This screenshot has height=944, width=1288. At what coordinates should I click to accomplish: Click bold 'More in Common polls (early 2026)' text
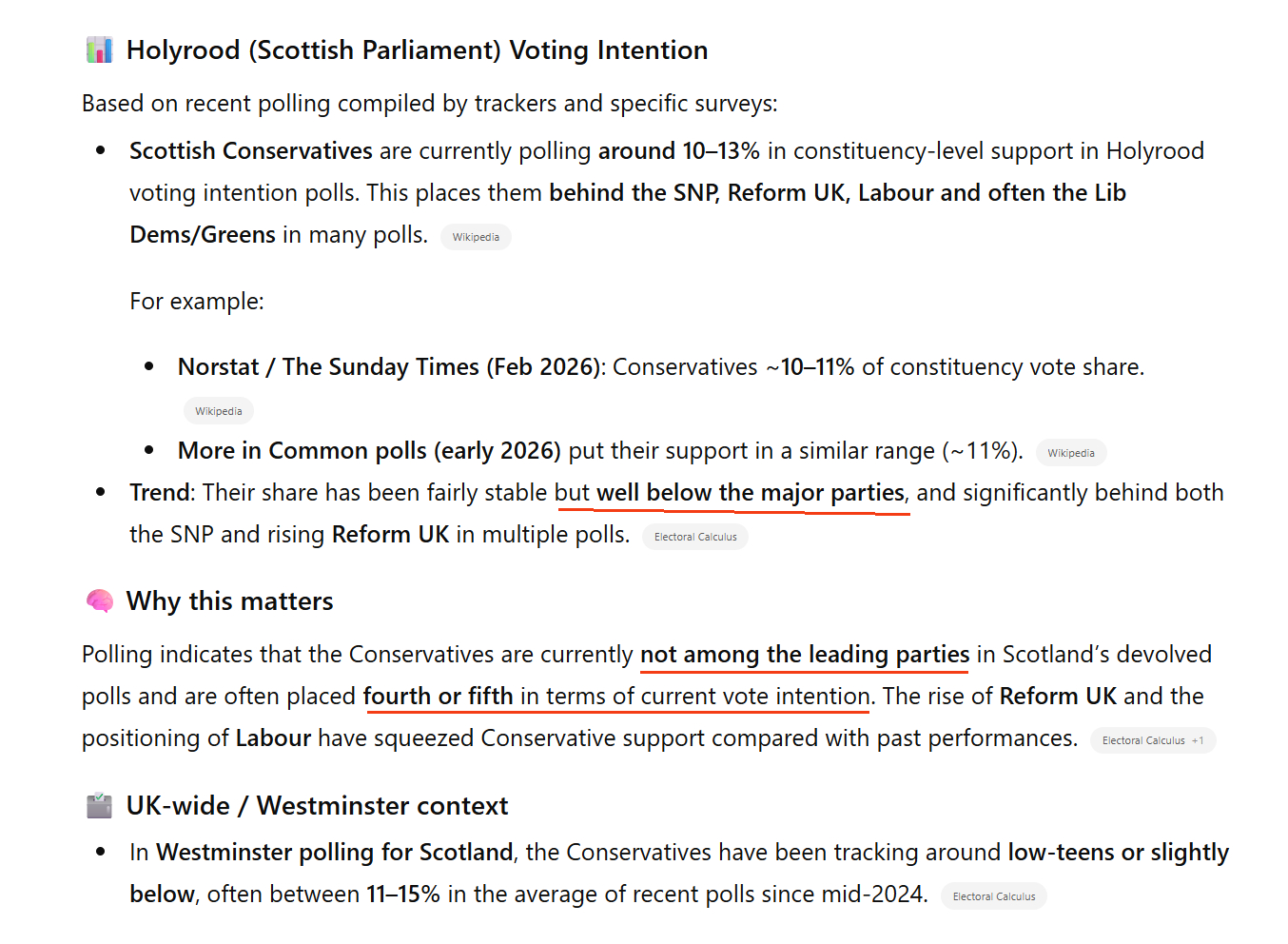(x=369, y=451)
